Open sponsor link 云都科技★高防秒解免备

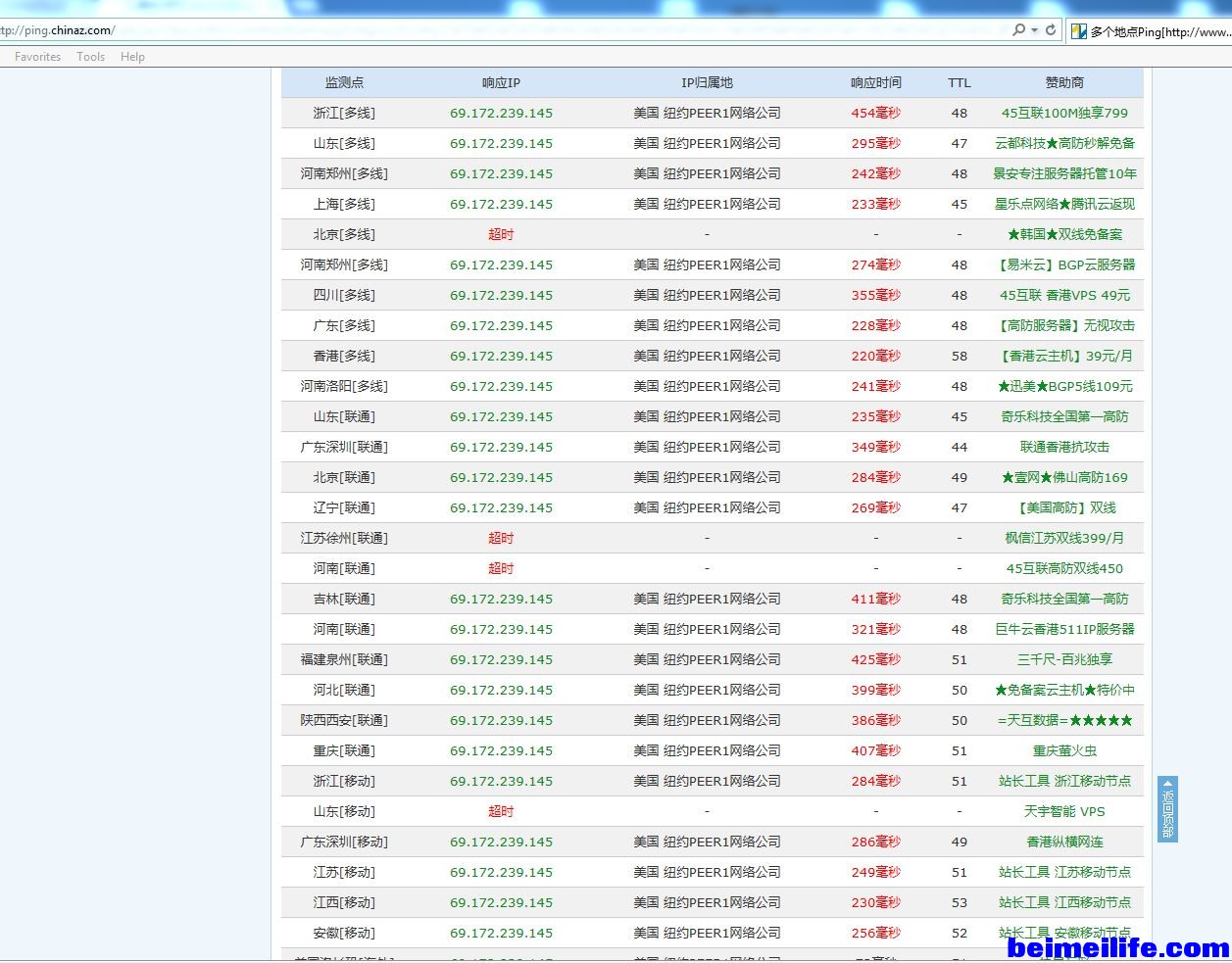[x=1064, y=143]
